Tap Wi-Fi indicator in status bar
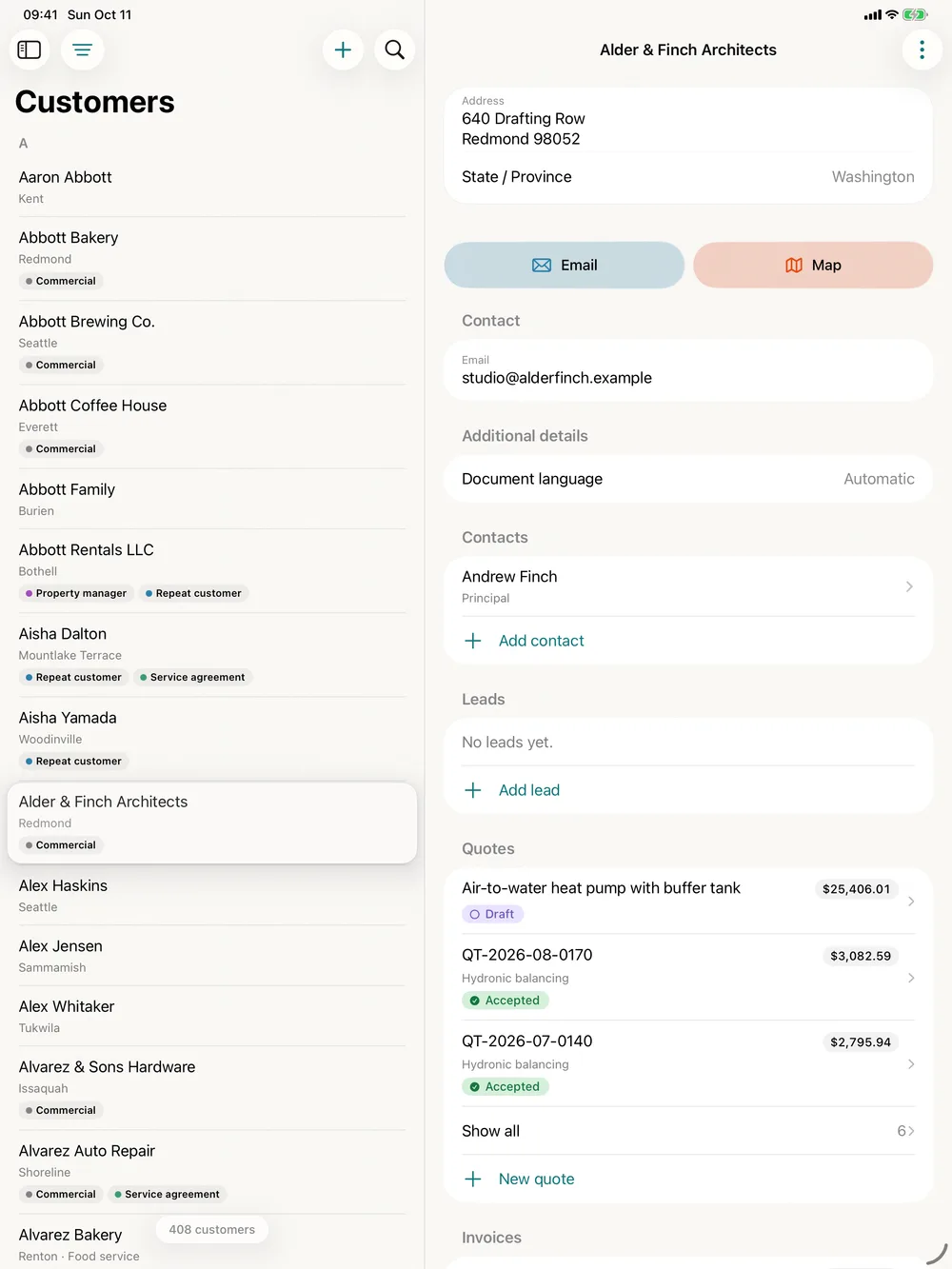952x1269 pixels. click(x=892, y=14)
